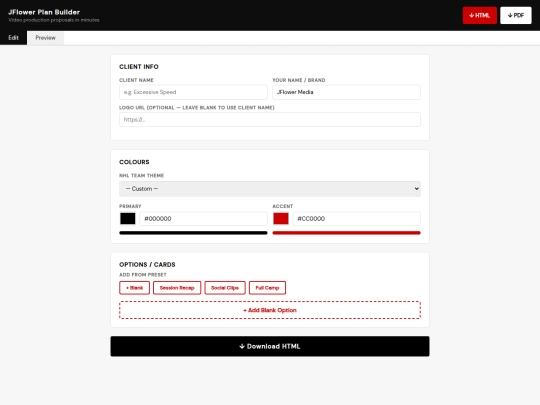Screen dimensions: 540x405
Task: Click the dashed Add Blank Option button
Action: tap(270, 310)
